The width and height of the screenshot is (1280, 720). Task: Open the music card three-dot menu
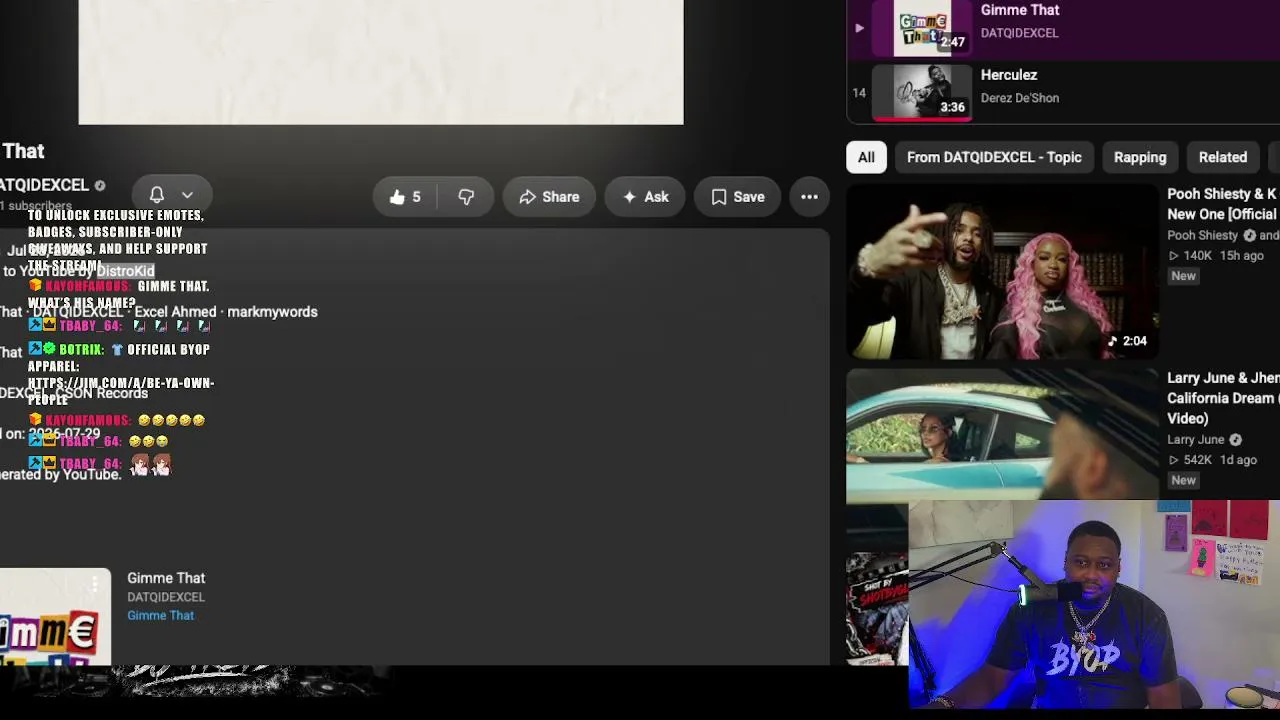click(x=96, y=583)
